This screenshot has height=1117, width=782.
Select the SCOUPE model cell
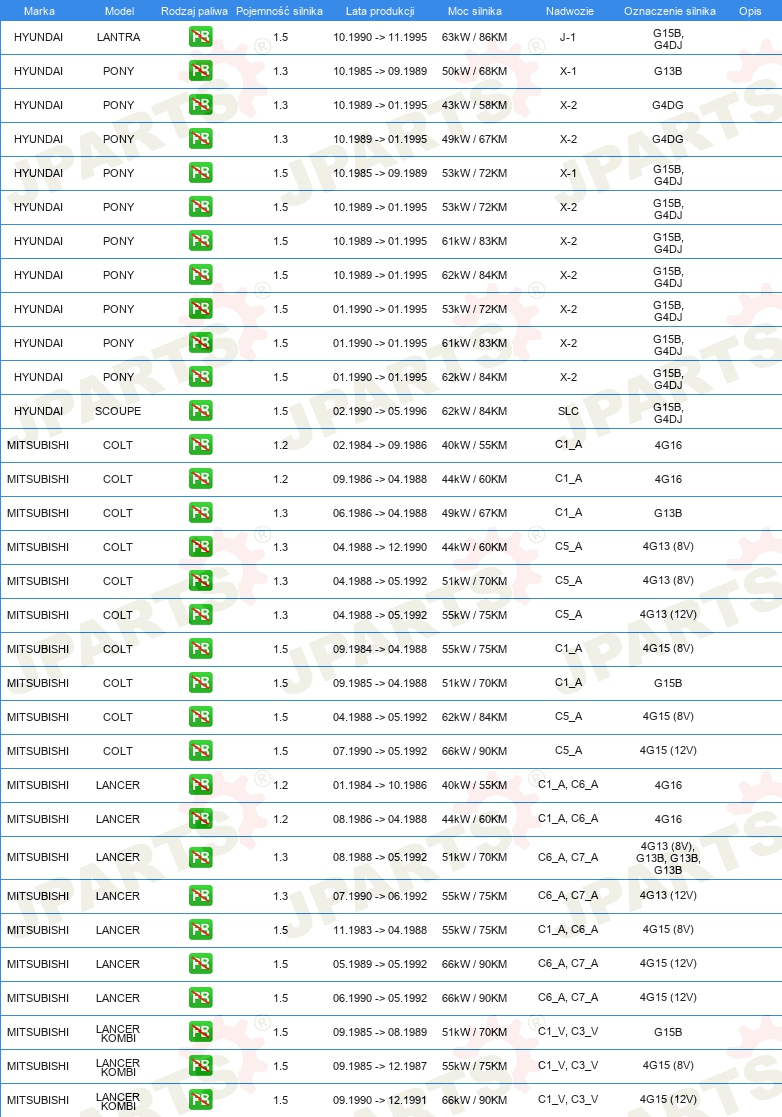point(118,411)
